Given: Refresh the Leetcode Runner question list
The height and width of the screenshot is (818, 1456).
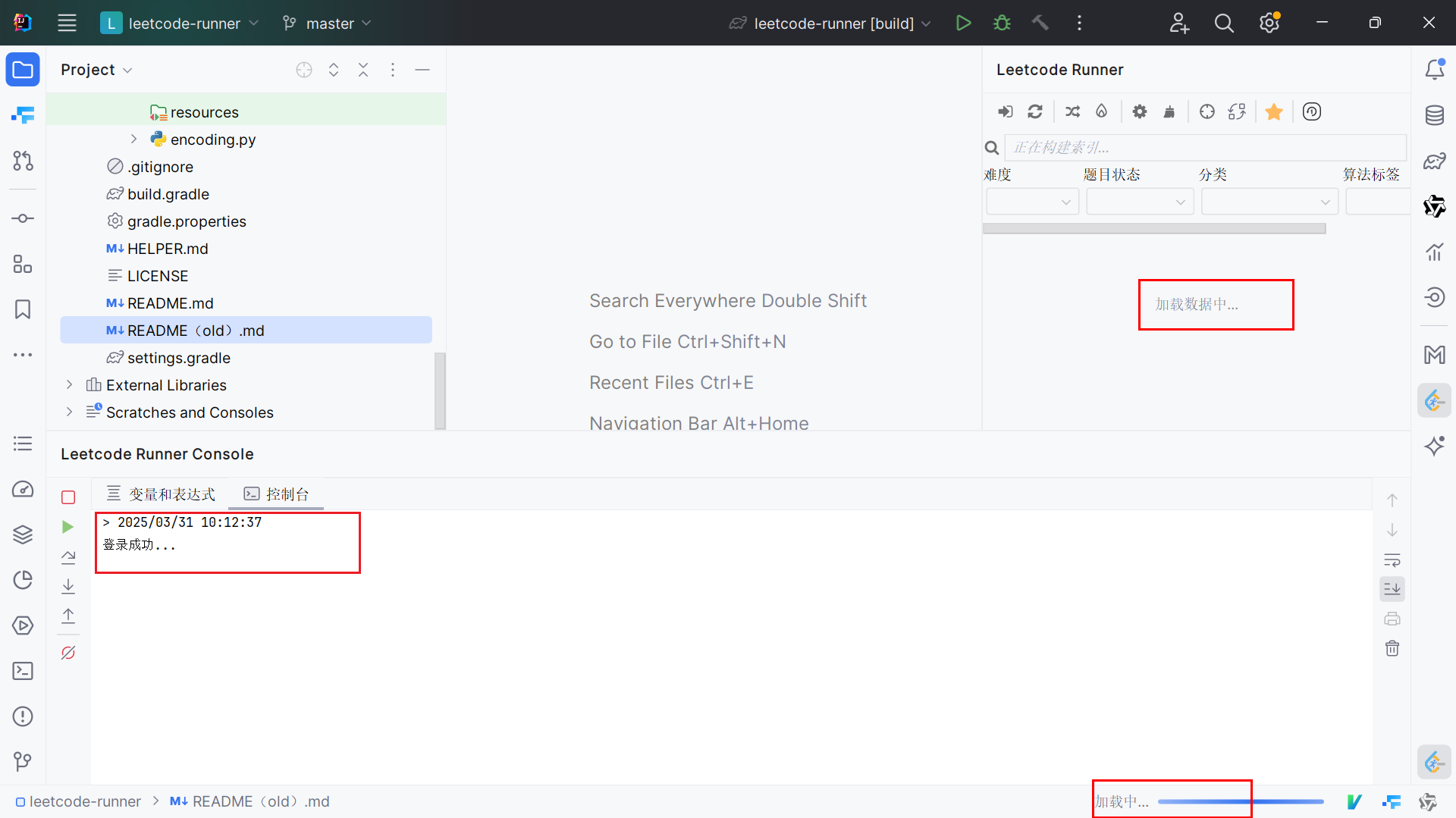Looking at the screenshot, I should (x=1035, y=112).
